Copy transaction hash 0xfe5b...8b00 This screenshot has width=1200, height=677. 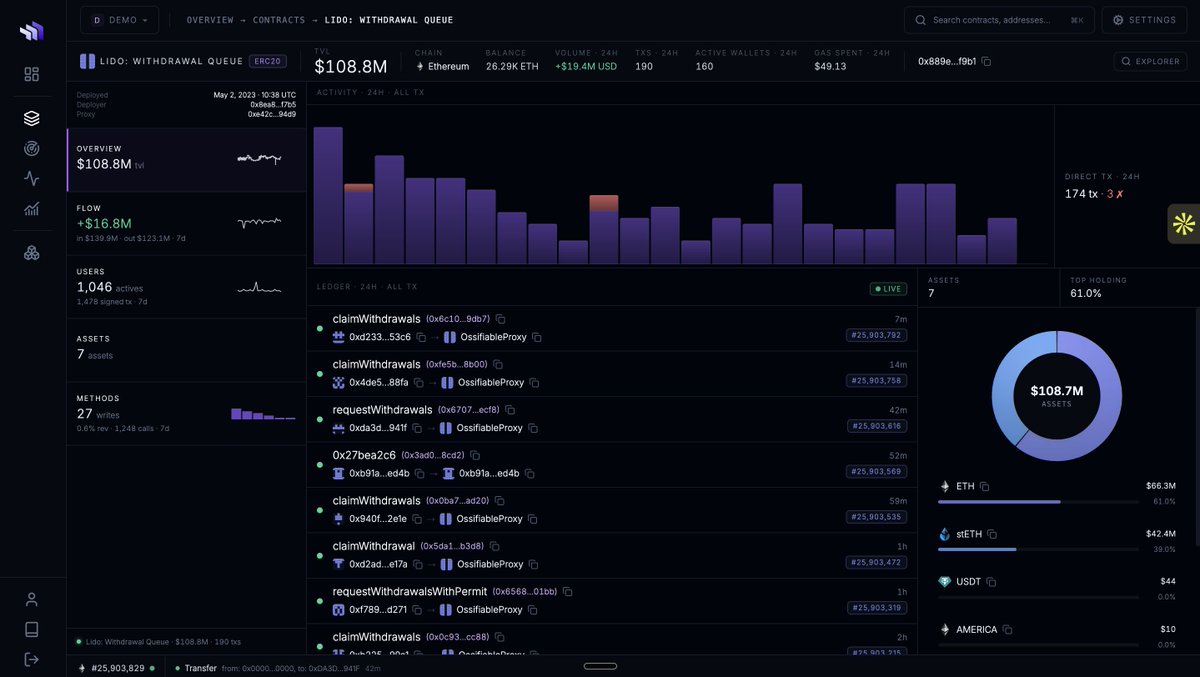click(498, 365)
